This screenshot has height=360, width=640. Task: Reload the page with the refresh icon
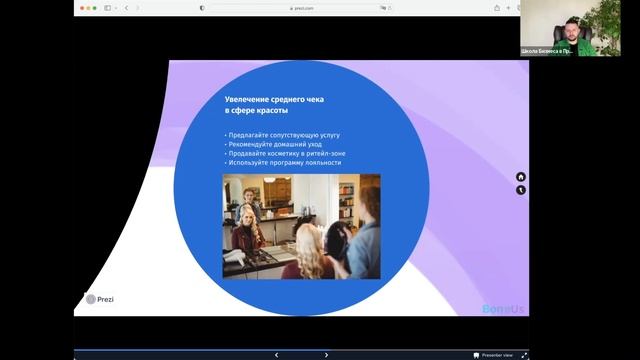(x=390, y=8)
